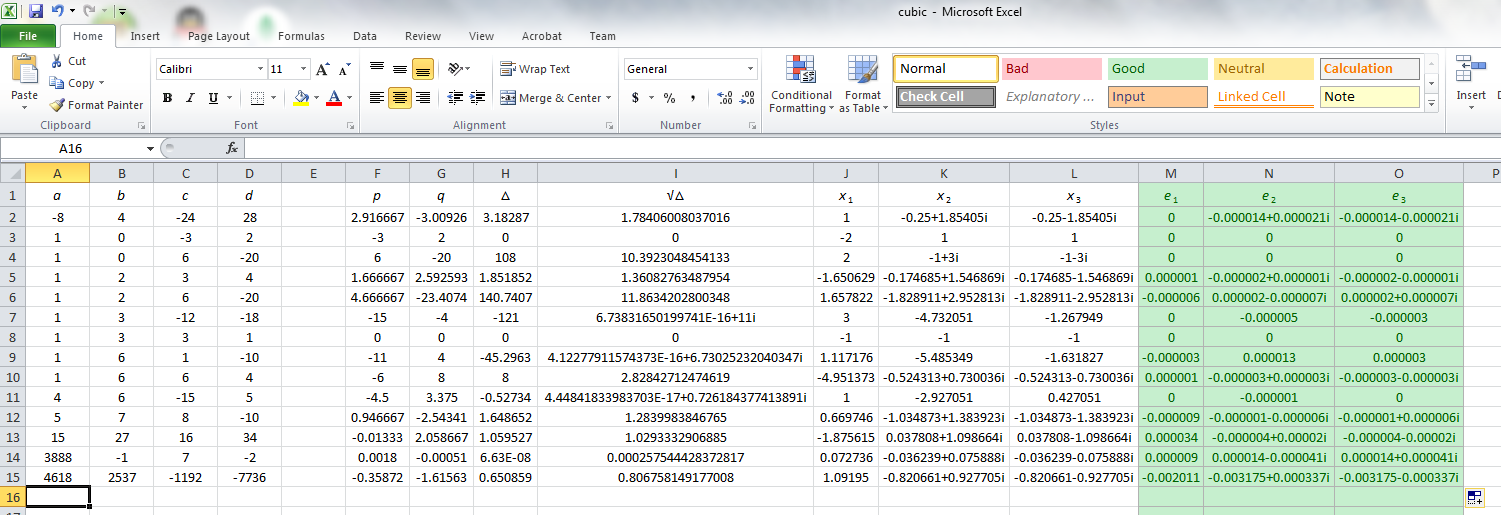This screenshot has height=515, width=1501.
Task: Switch to the Data tab
Action: 365,36
